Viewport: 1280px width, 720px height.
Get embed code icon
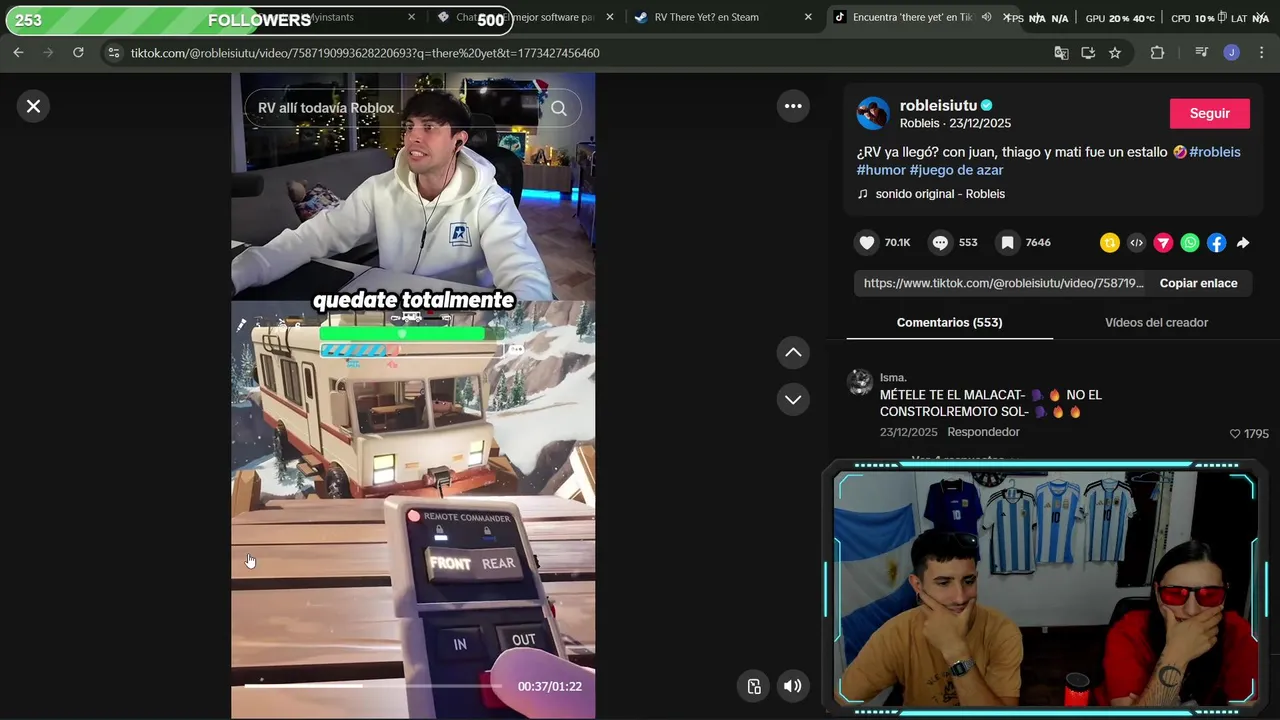point(1136,242)
